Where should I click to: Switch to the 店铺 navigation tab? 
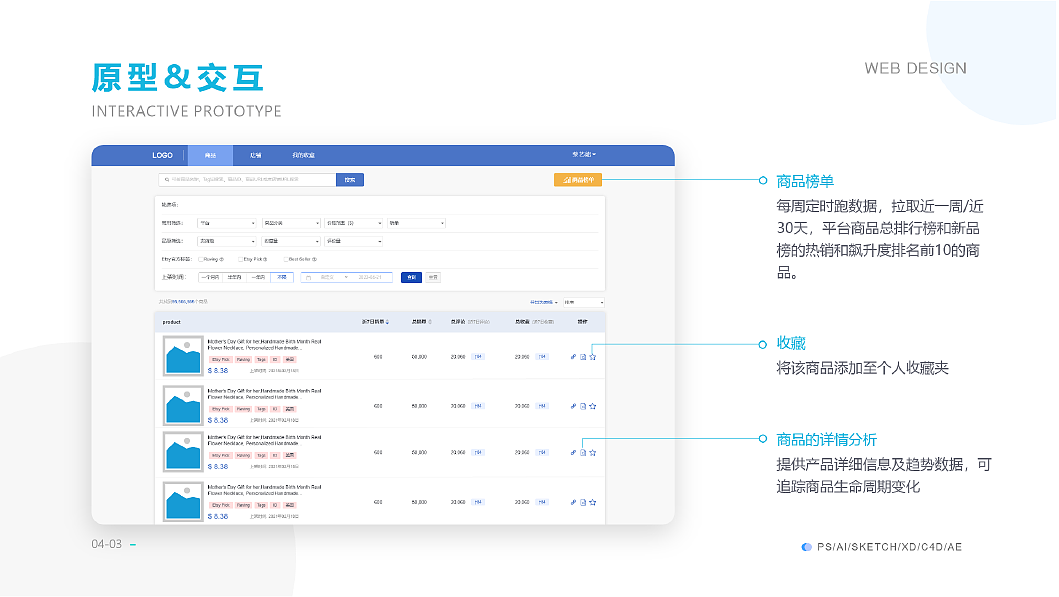(x=255, y=155)
